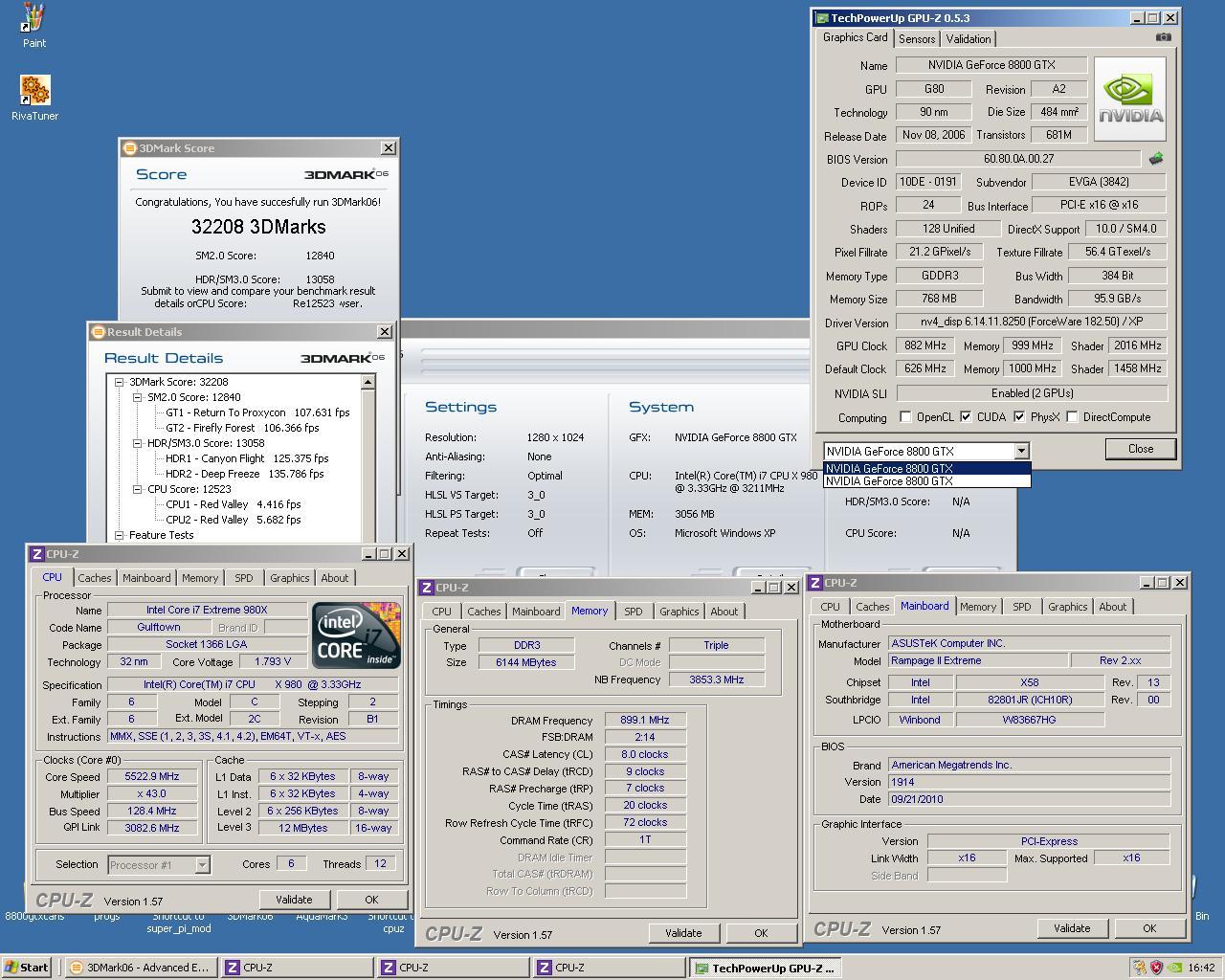Open the Validation tab in GPU-Z
The image size is (1225, 980).
click(x=969, y=39)
